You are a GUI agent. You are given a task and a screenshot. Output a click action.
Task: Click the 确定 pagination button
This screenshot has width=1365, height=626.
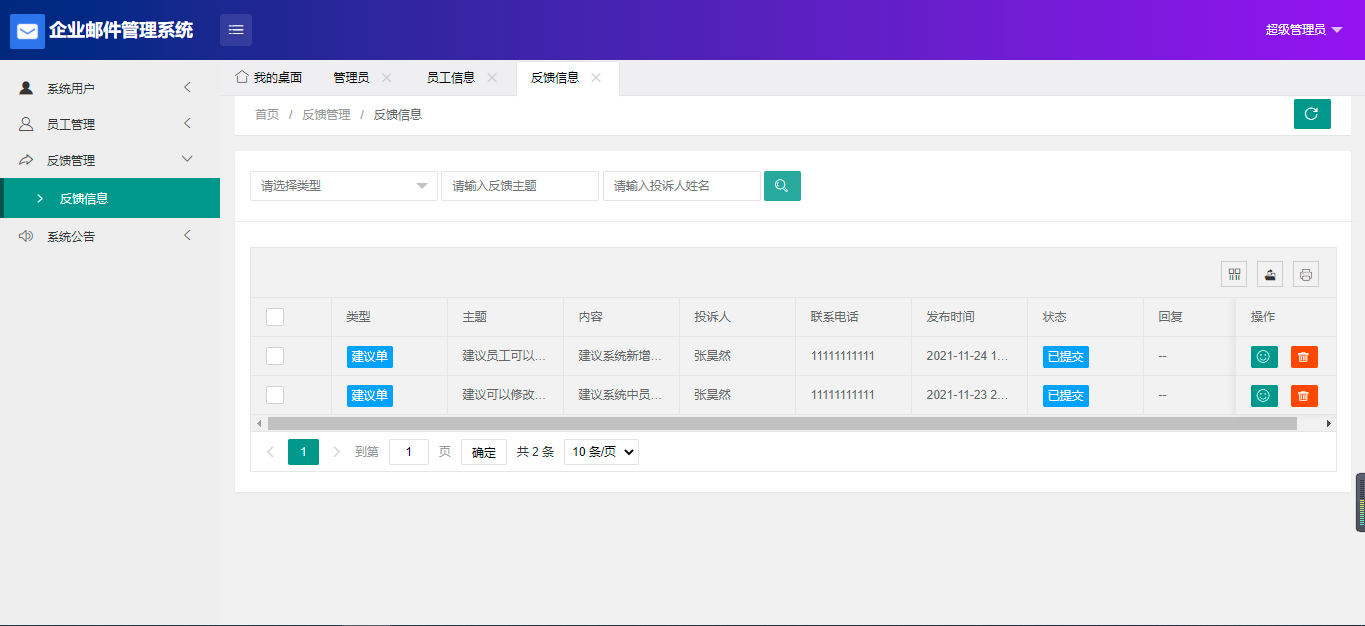[x=484, y=452]
